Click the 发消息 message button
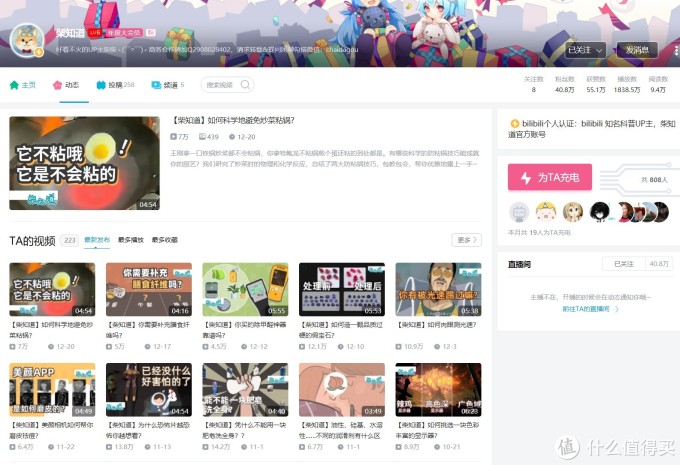The width and height of the screenshot is (680, 465). (637, 50)
